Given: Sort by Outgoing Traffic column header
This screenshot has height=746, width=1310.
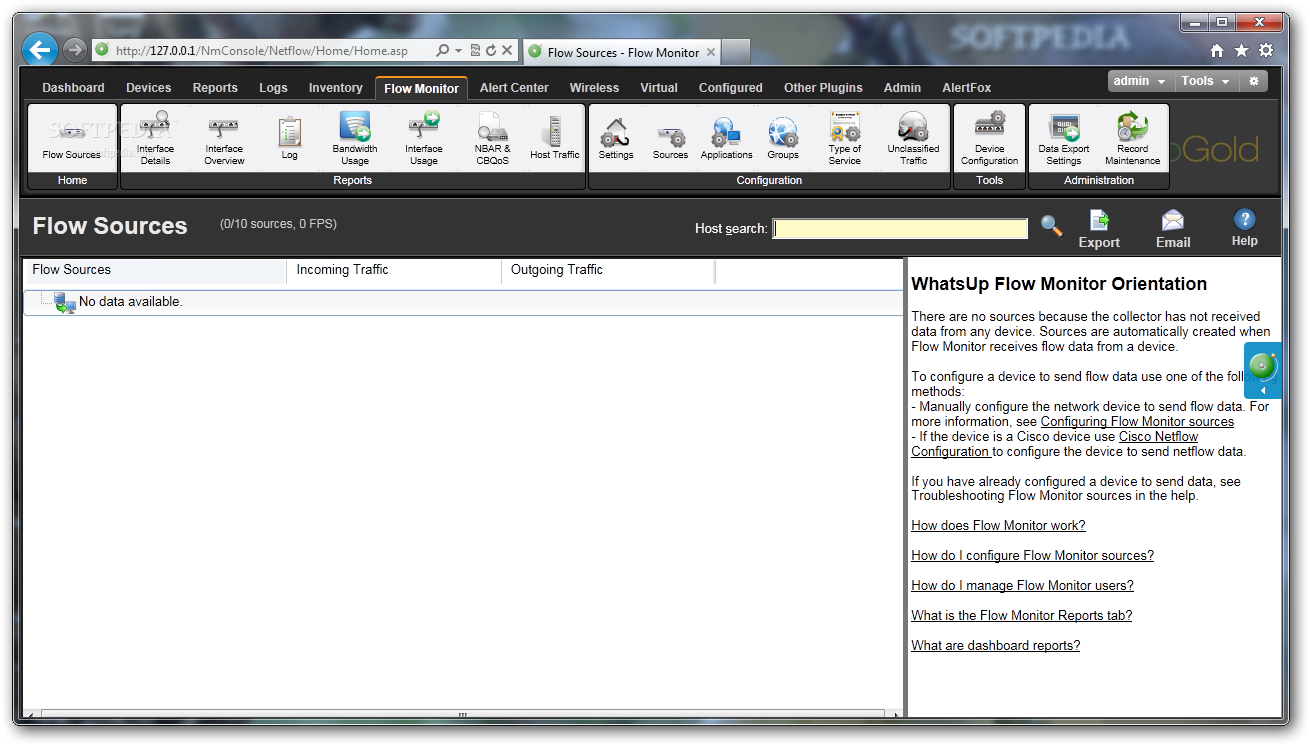Looking at the screenshot, I should [608, 270].
